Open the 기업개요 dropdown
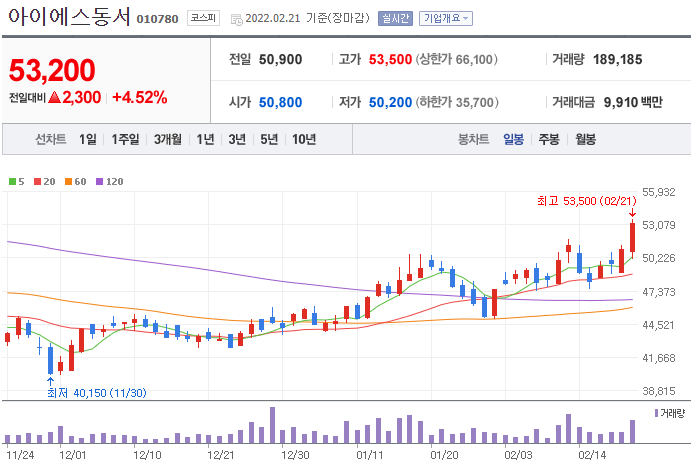The width and height of the screenshot is (691, 474). coord(446,18)
